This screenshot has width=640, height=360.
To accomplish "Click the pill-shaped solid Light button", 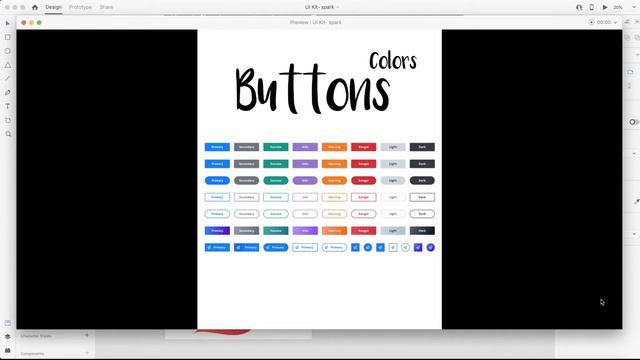I will 393,180.
